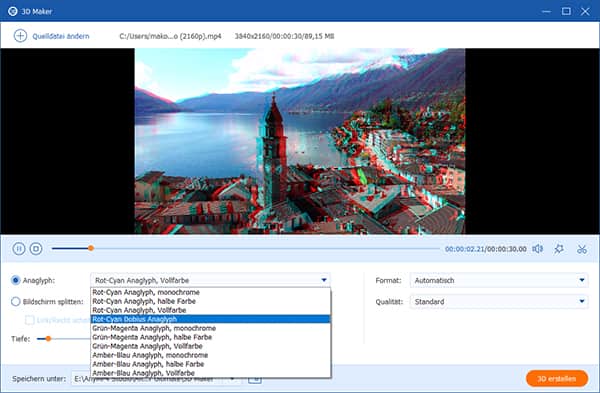The image size is (600, 393).
Task: Choose Amber-Blau Anaglyph, halbe Farbe
Action: click(x=210, y=364)
